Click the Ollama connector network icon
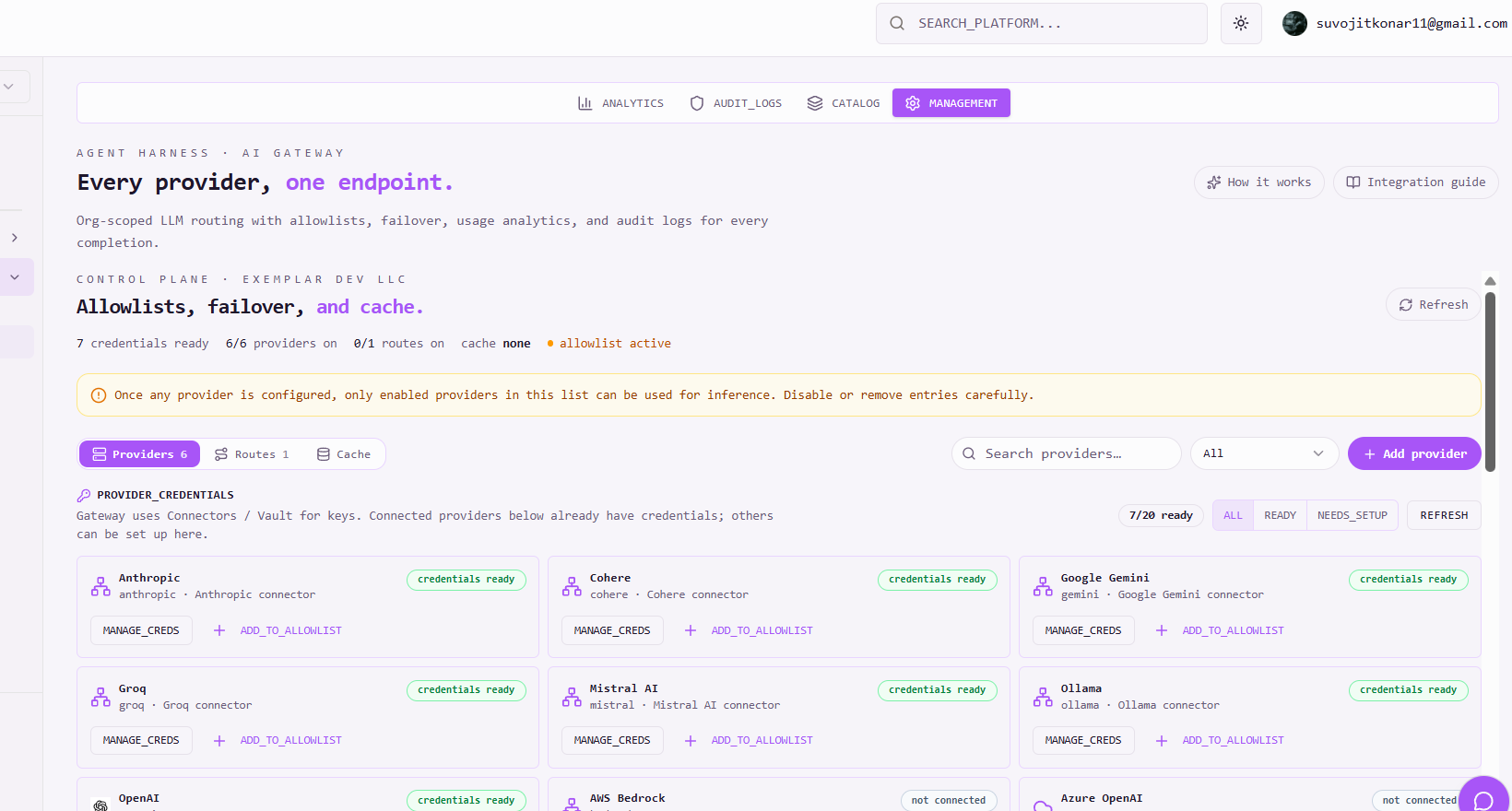The image size is (1512, 811). (1043, 697)
